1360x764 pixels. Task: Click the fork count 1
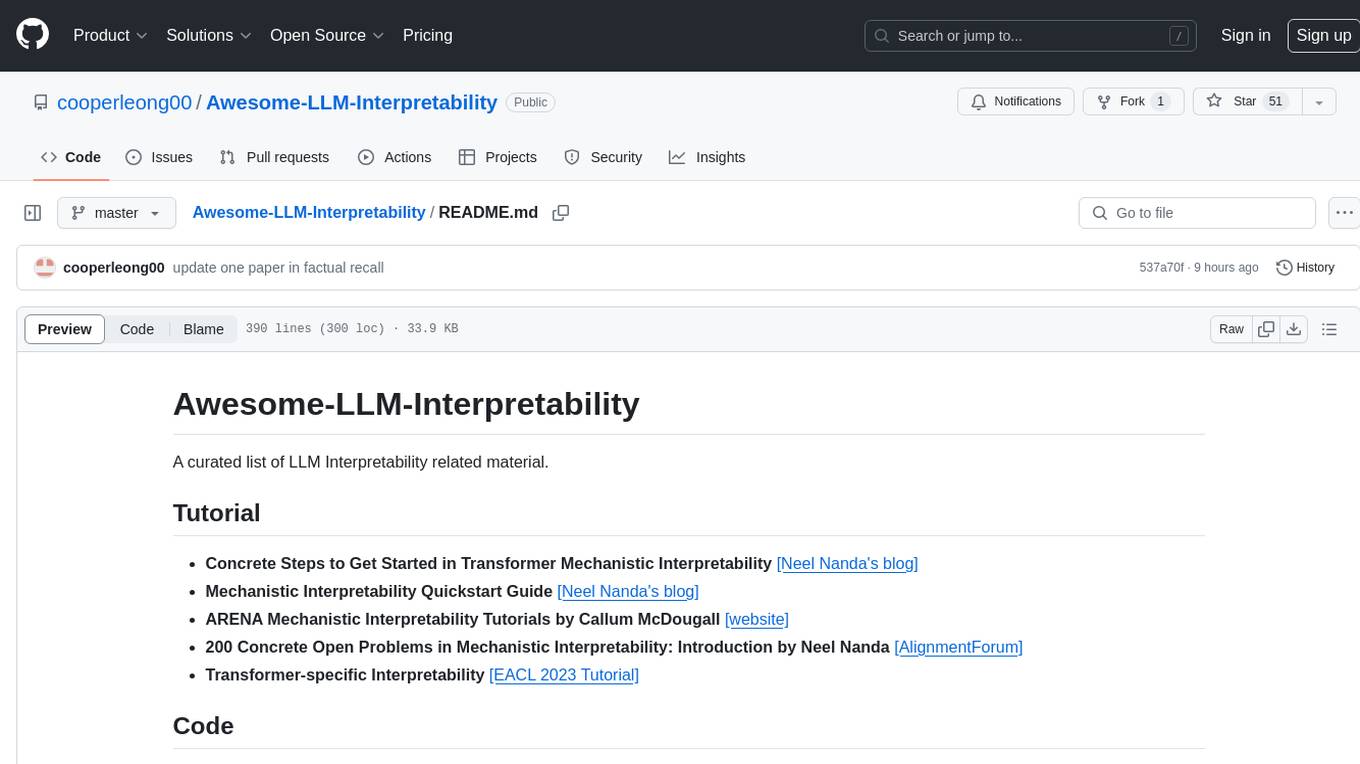point(1160,102)
